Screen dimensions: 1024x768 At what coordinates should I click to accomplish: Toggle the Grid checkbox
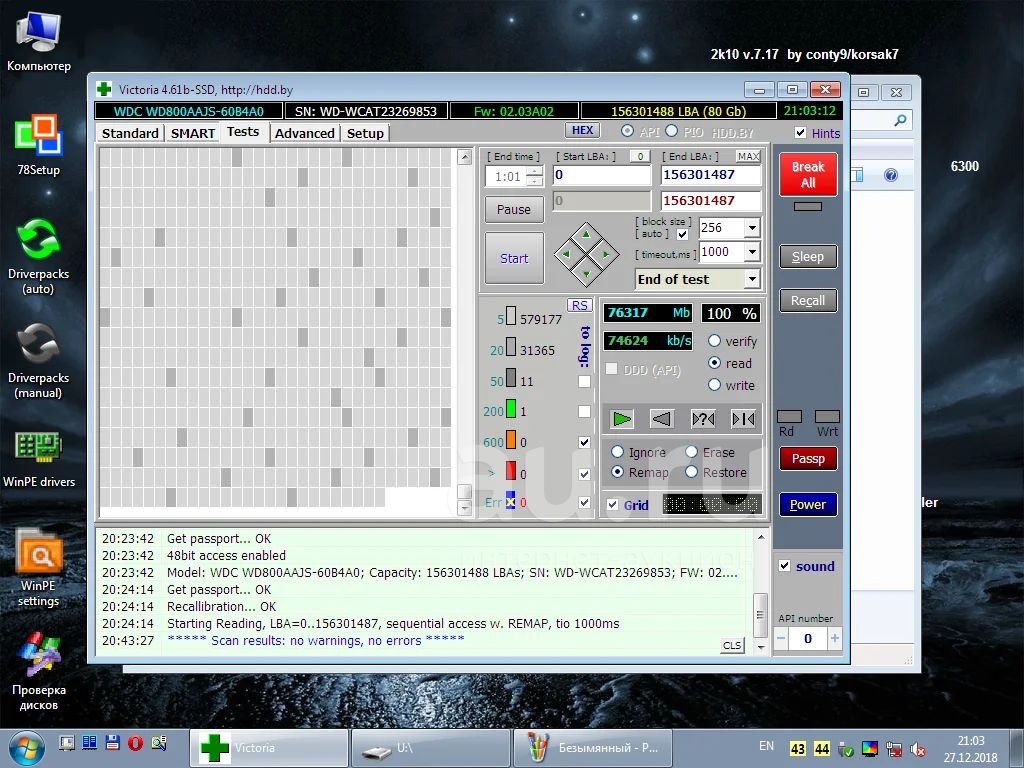click(x=613, y=504)
